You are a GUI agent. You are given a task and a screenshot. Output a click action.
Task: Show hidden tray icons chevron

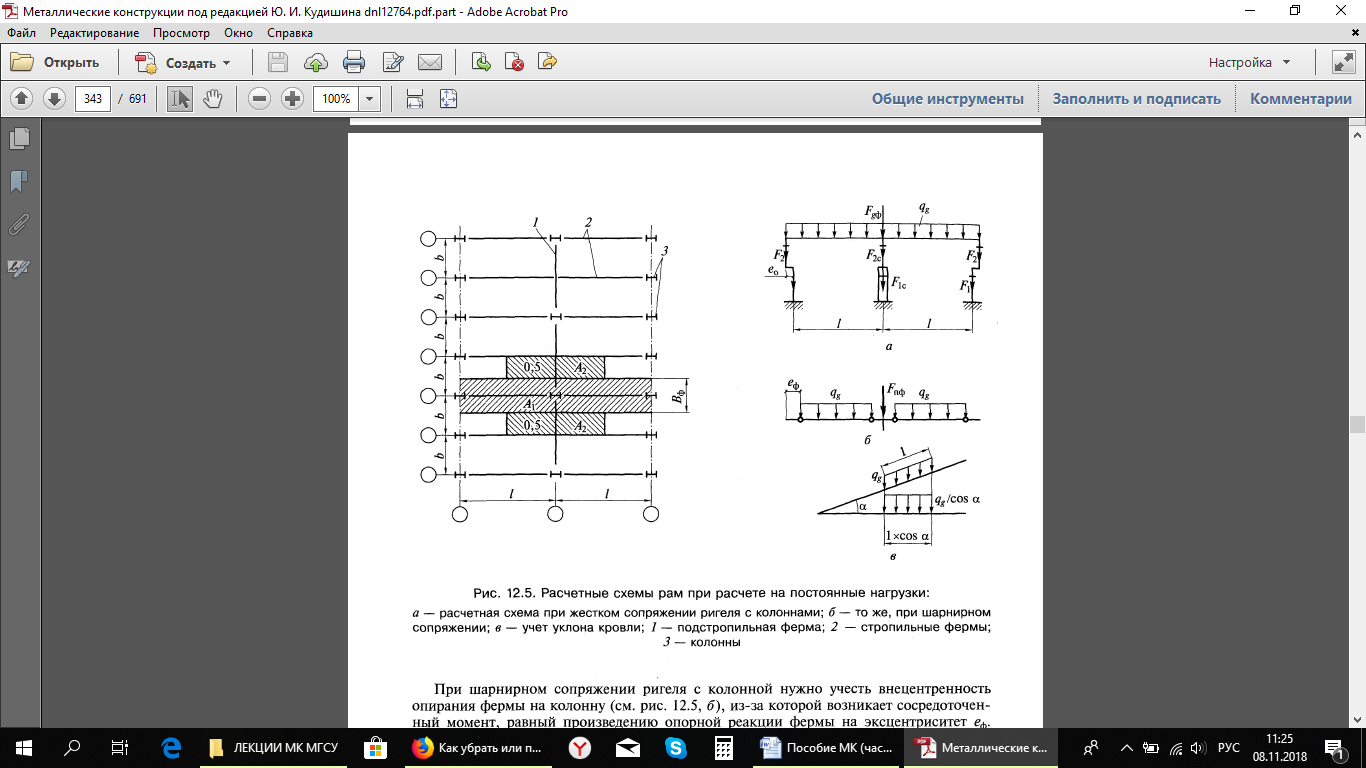click(1127, 748)
